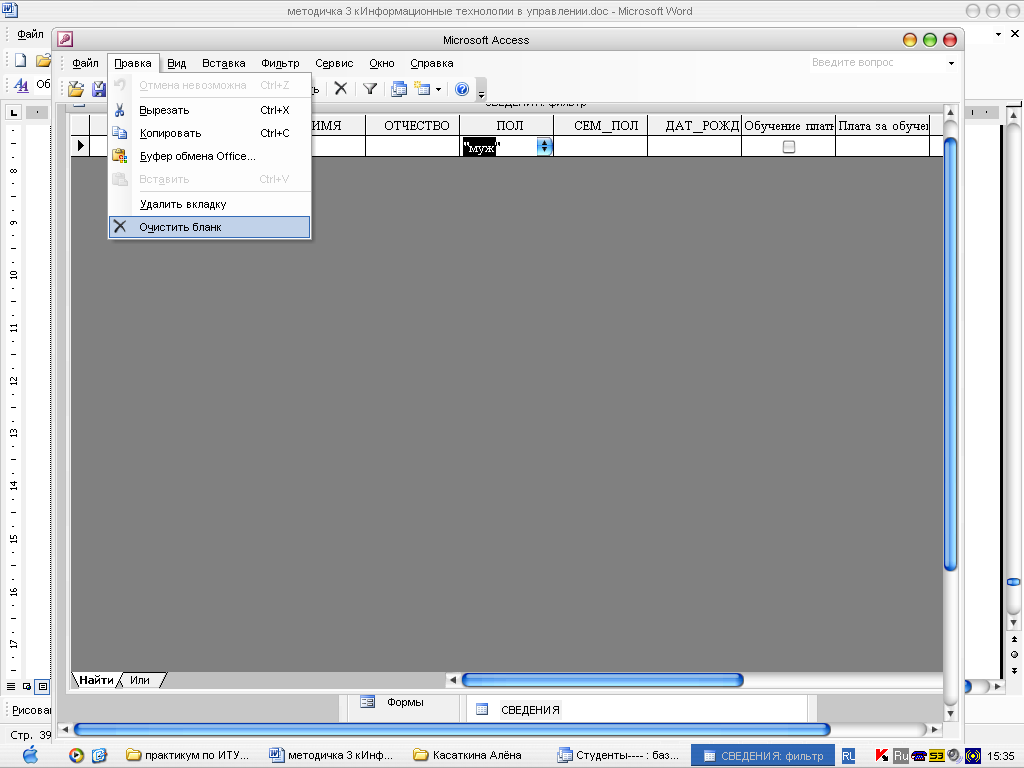Switch to методичка 3 Word taskbar button

click(x=332, y=756)
